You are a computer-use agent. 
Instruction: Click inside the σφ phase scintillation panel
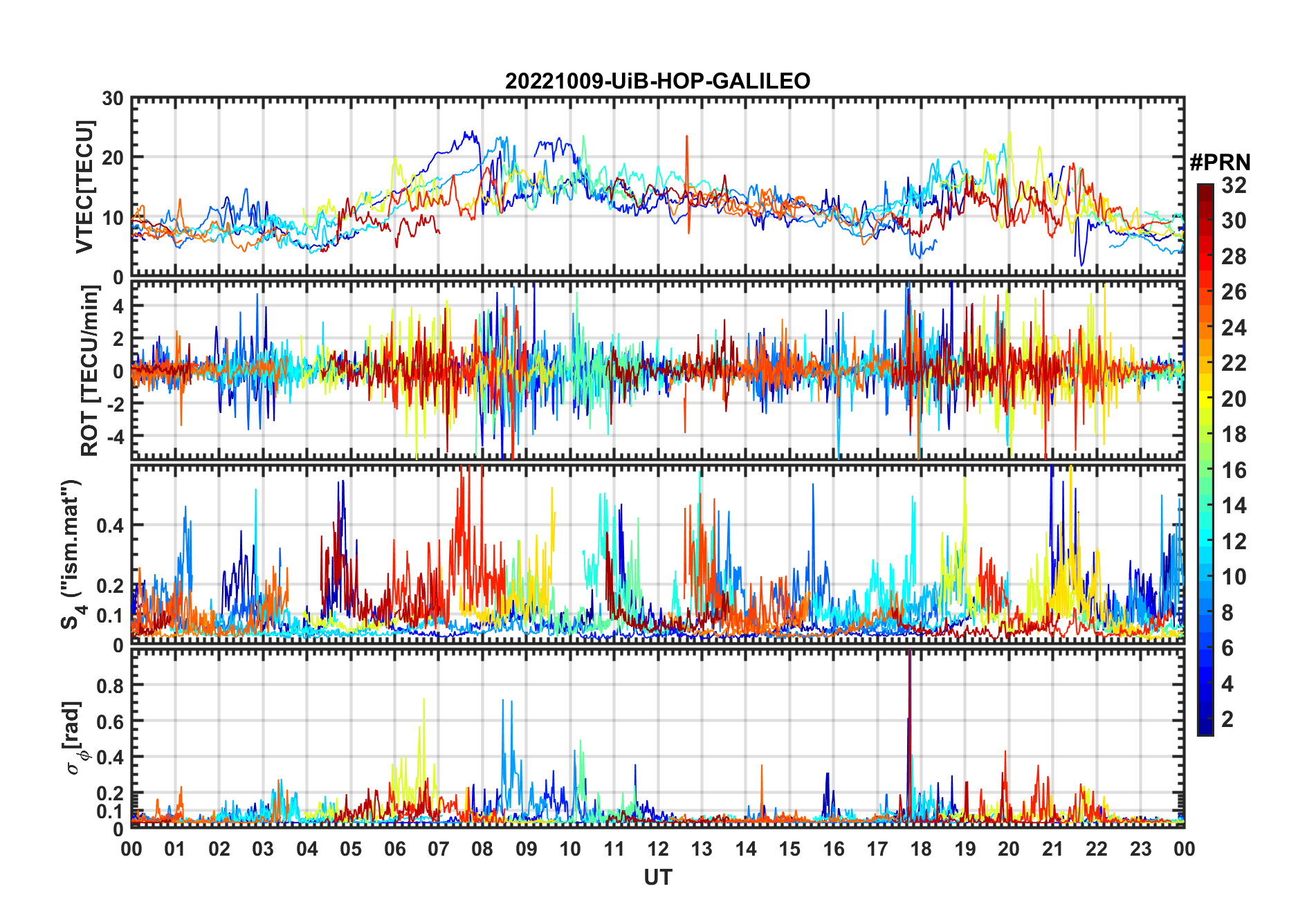657,739
